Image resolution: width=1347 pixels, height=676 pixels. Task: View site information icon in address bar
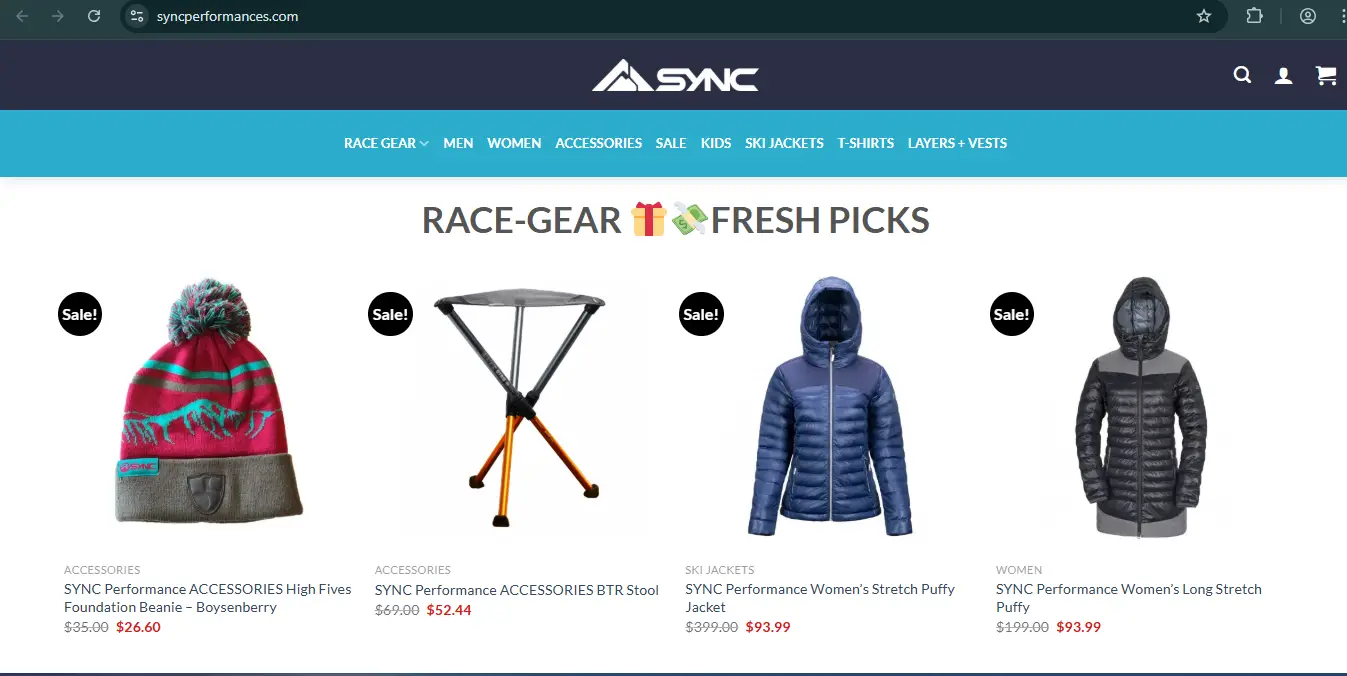(x=138, y=16)
